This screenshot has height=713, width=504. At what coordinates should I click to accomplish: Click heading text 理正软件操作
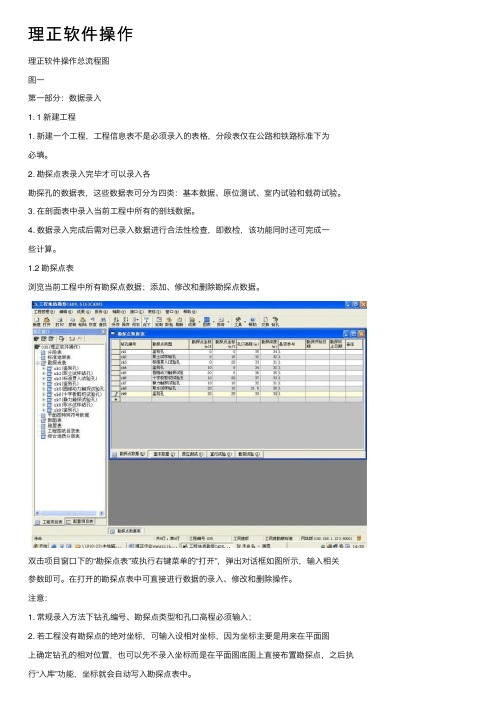click(81, 34)
